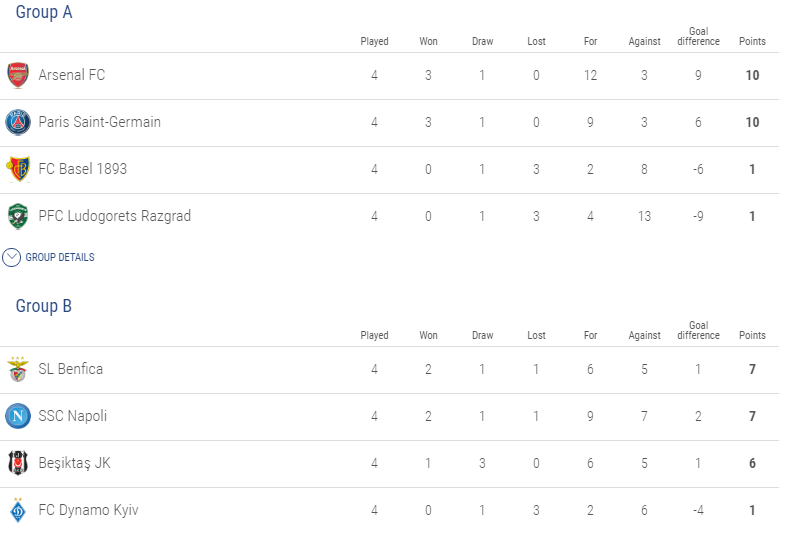Image resolution: width=801 pixels, height=537 pixels.
Task: Open the Group B heading
Action: [x=44, y=306]
